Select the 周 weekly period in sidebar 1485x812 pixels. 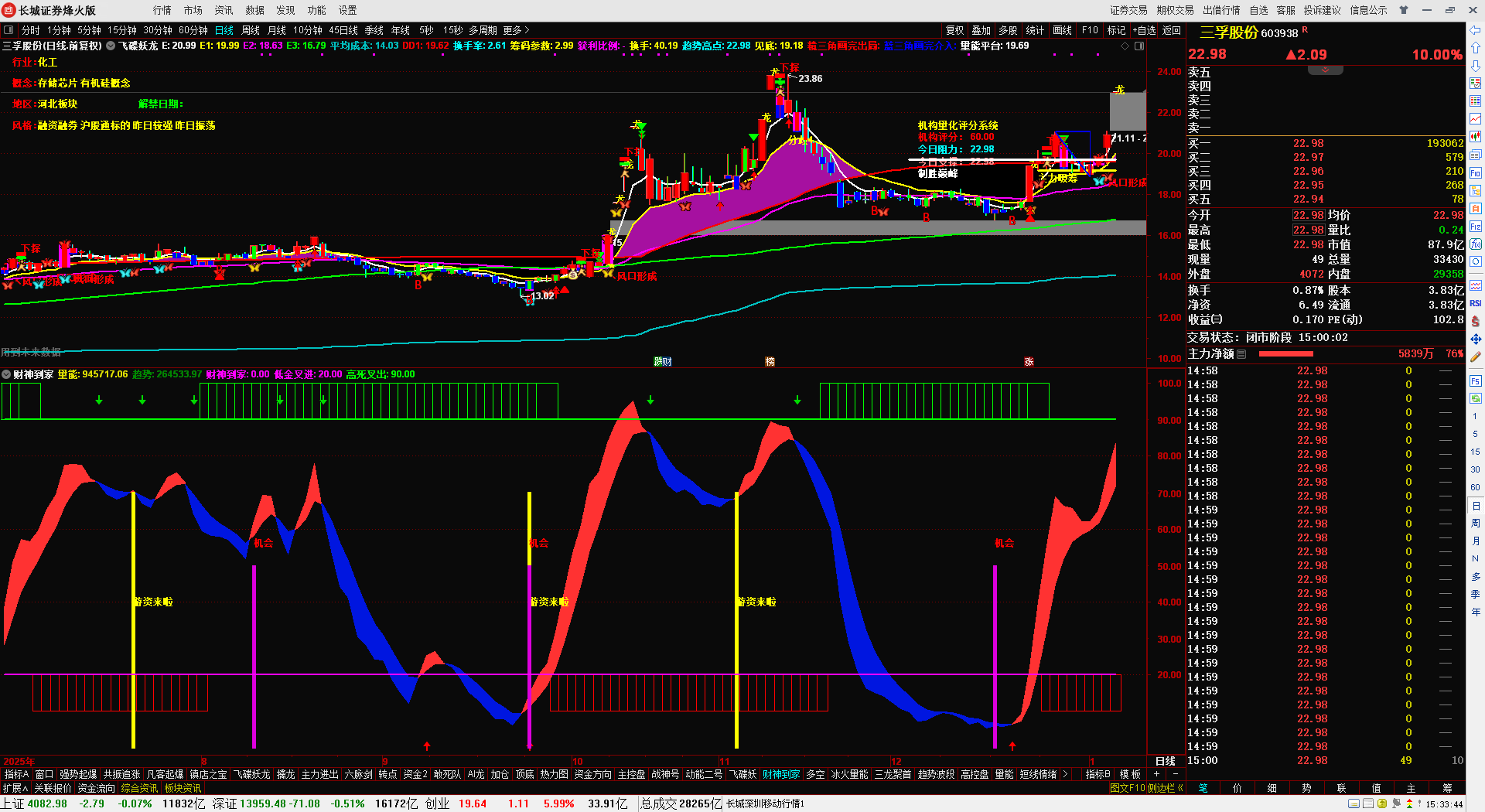tap(1476, 524)
